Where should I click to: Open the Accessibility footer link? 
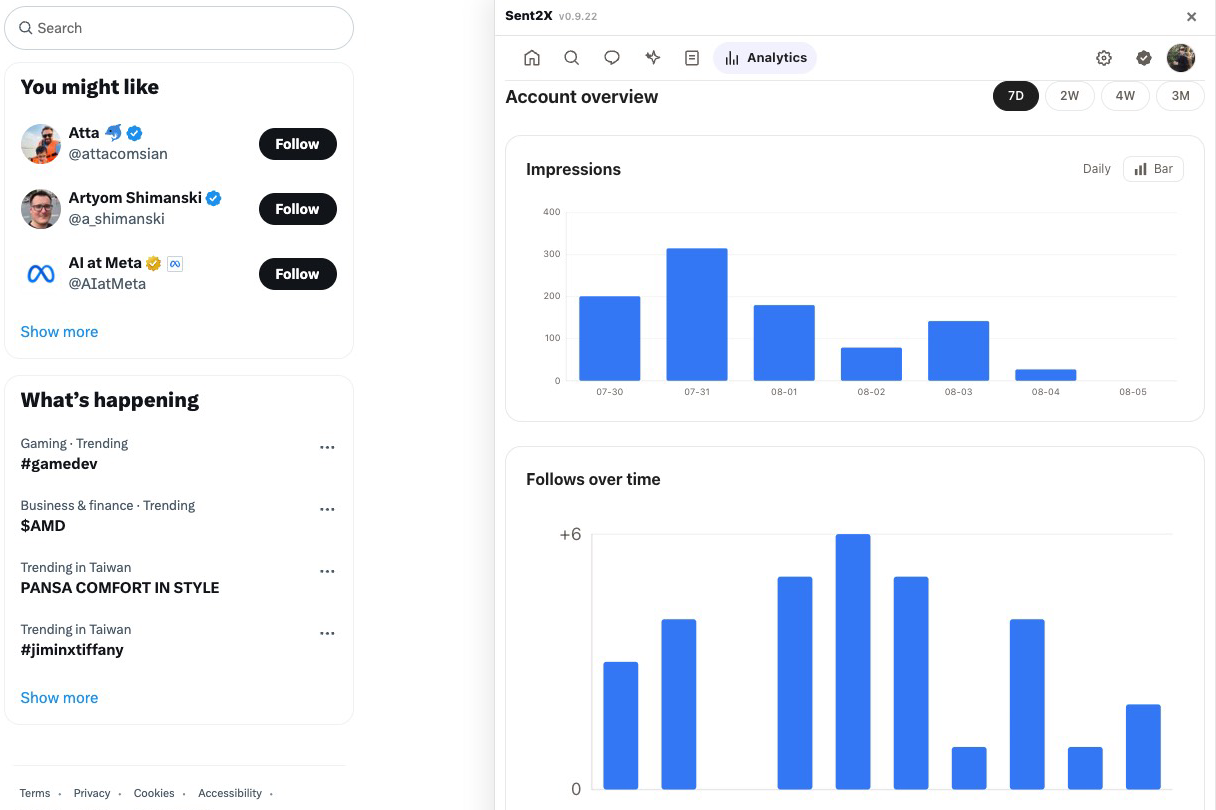tap(230, 793)
